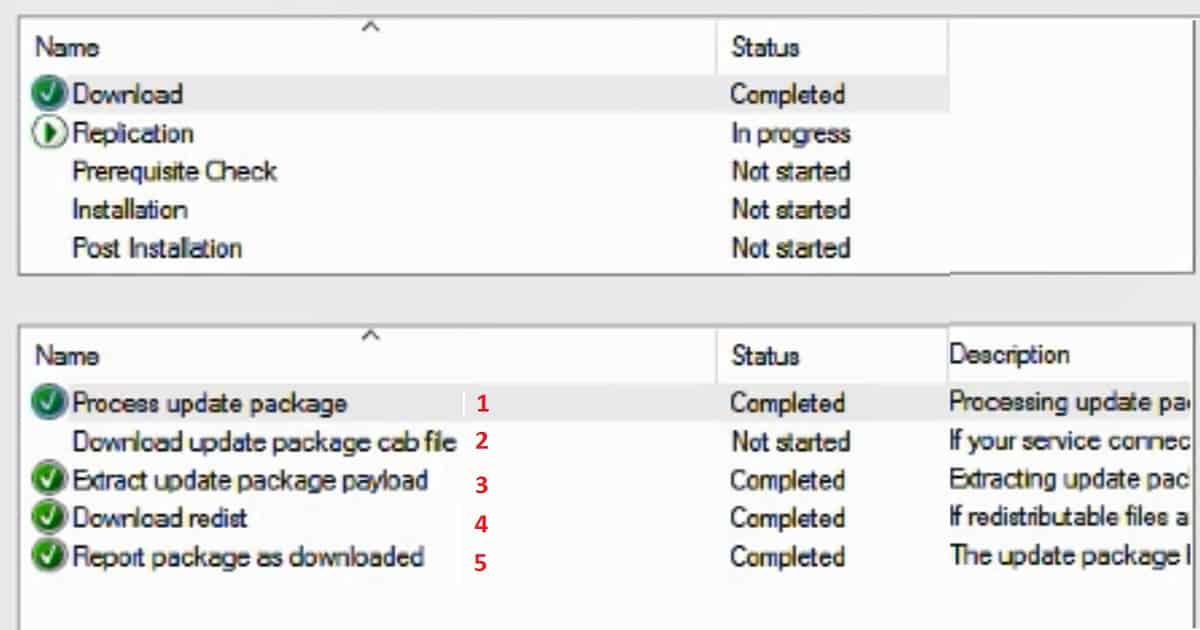The image size is (1200, 630).
Task: Click the In progress status of Replication
Action: pyautogui.click(x=790, y=134)
